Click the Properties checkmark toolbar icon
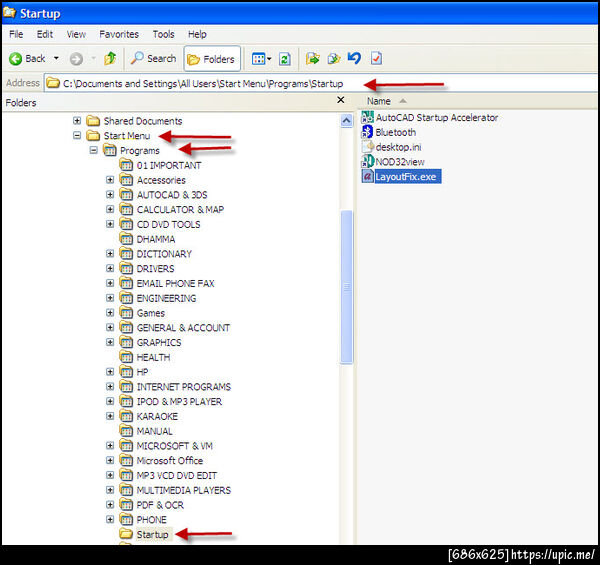600x565 pixels. point(376,58)
